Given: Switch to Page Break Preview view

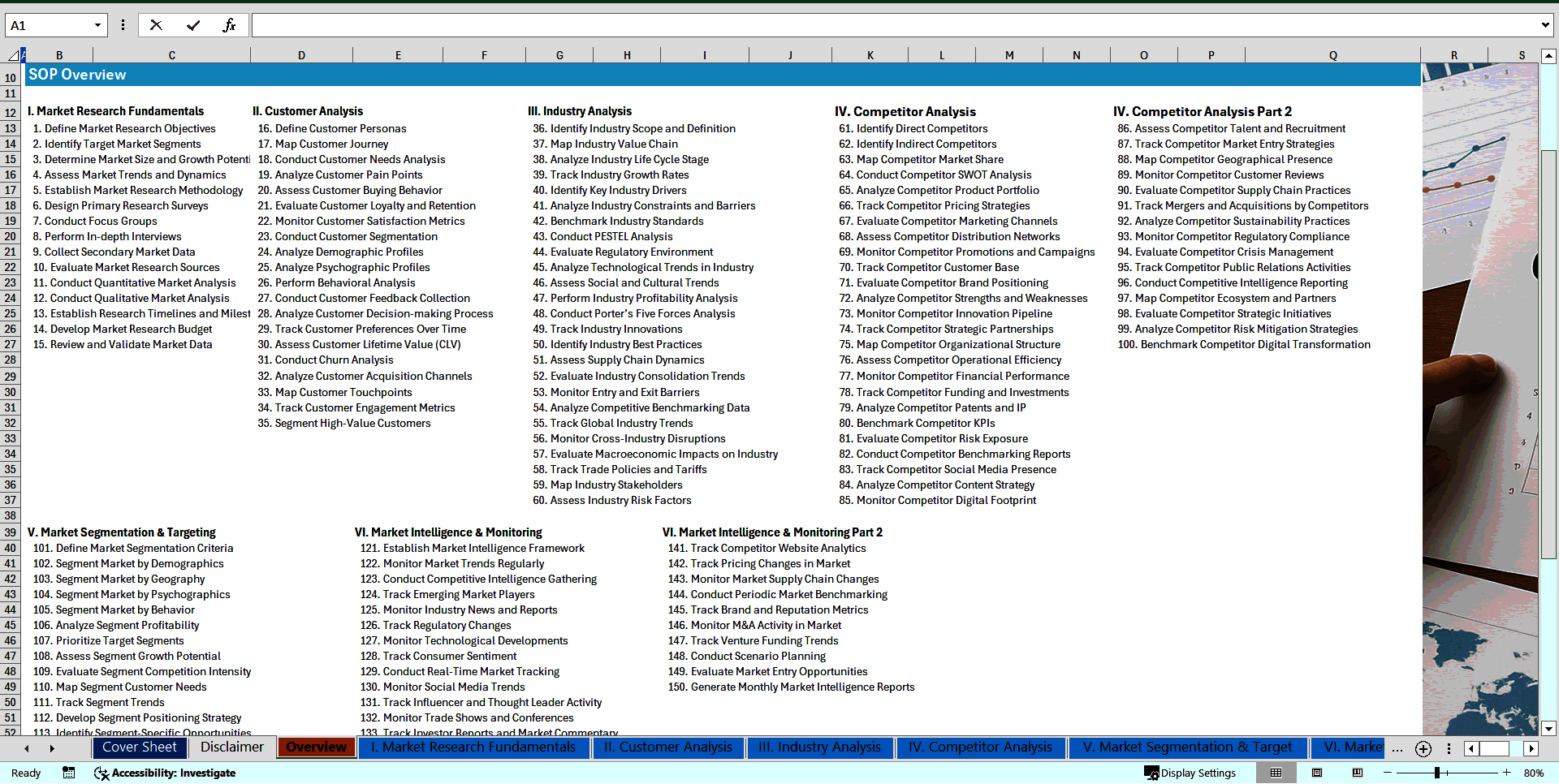Looking at the screenshot, I should (1358, 773).
